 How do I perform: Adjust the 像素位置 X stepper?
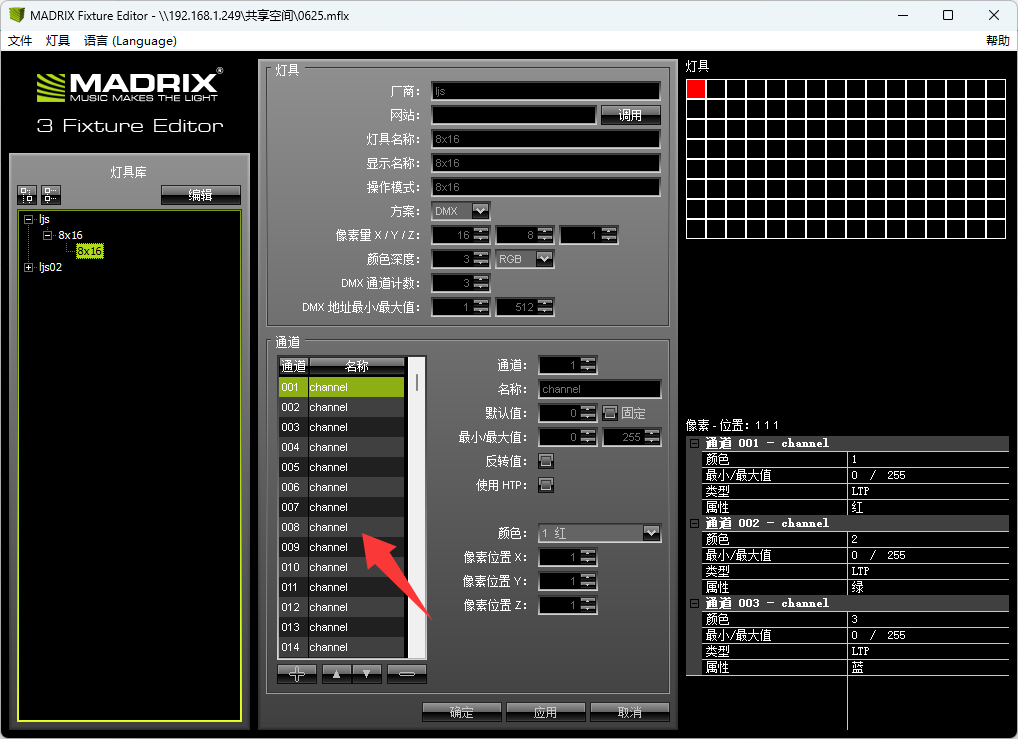[x=588, y=557]
